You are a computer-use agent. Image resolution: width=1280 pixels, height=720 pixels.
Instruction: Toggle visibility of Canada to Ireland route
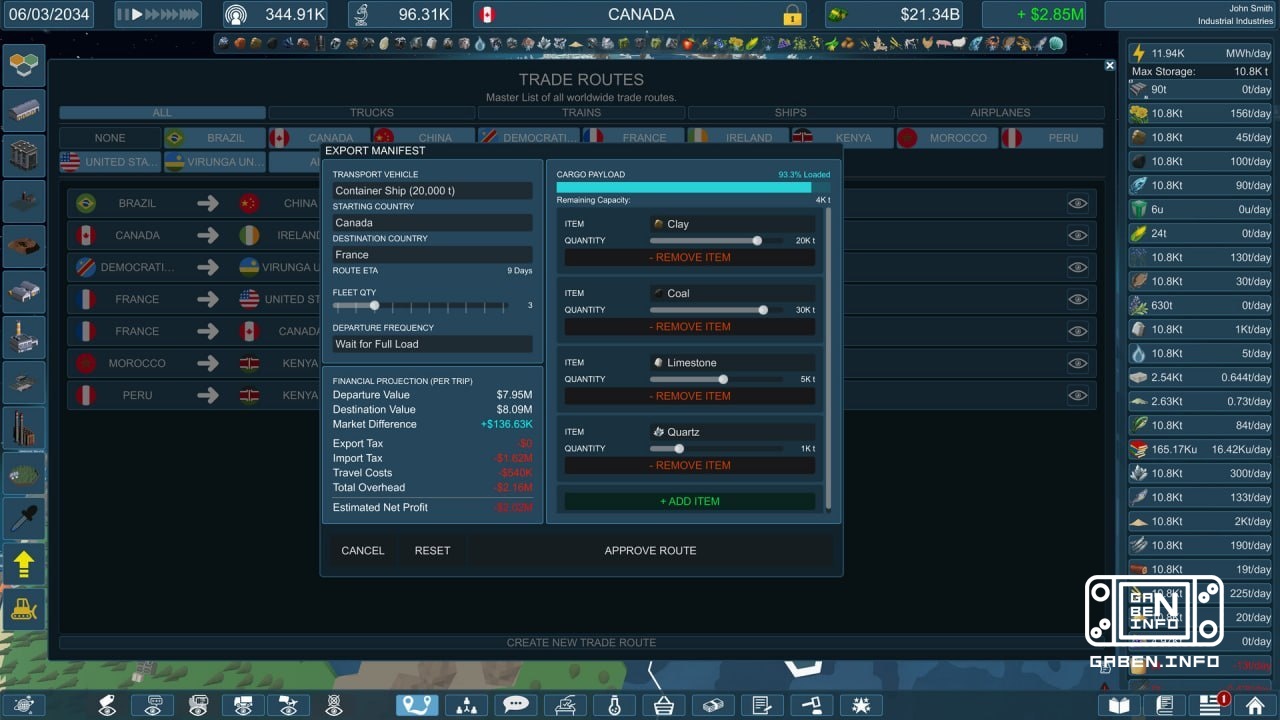click(x=1077, y=235)
